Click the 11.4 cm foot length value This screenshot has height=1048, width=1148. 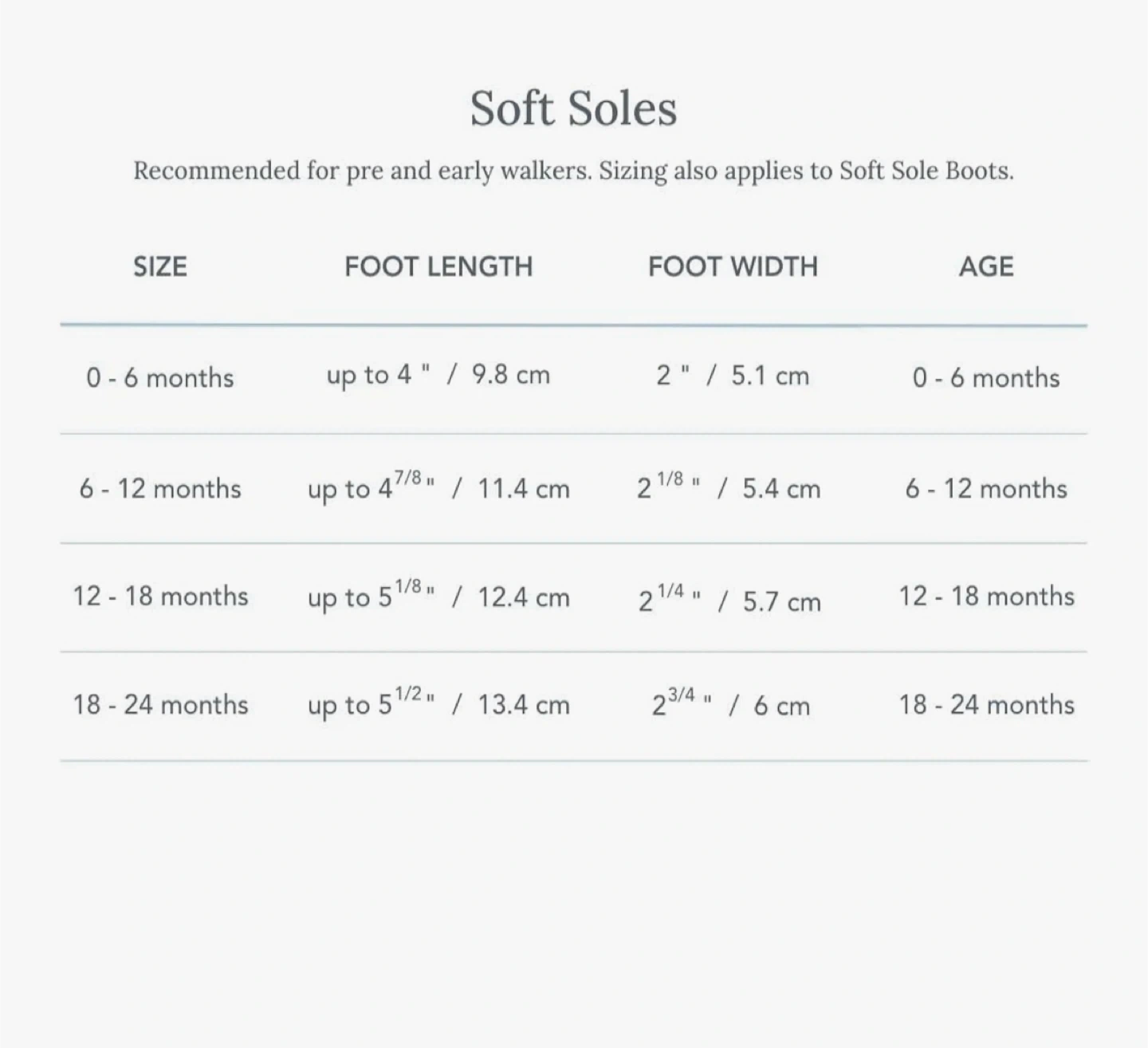524,489
